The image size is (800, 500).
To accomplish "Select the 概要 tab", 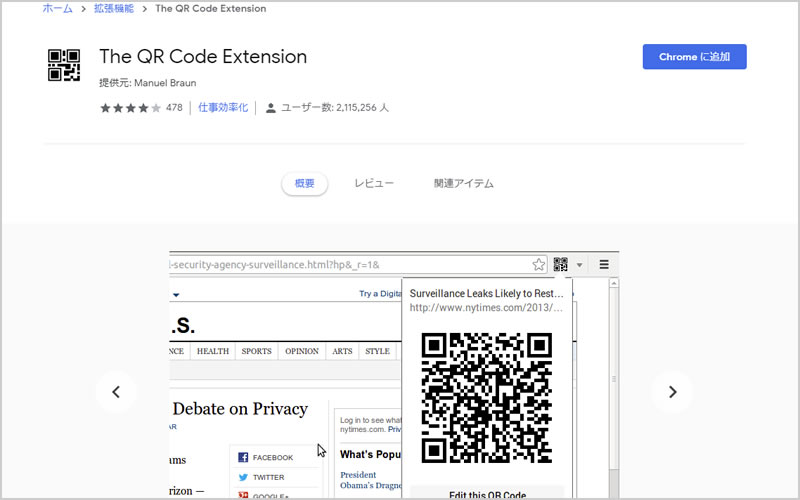I will click(305, 184).
